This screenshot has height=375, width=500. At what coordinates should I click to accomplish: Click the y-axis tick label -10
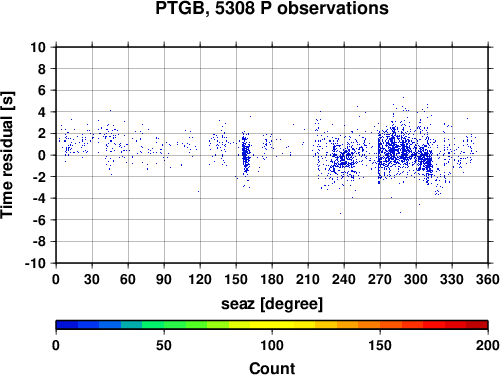tap(35, 263)
